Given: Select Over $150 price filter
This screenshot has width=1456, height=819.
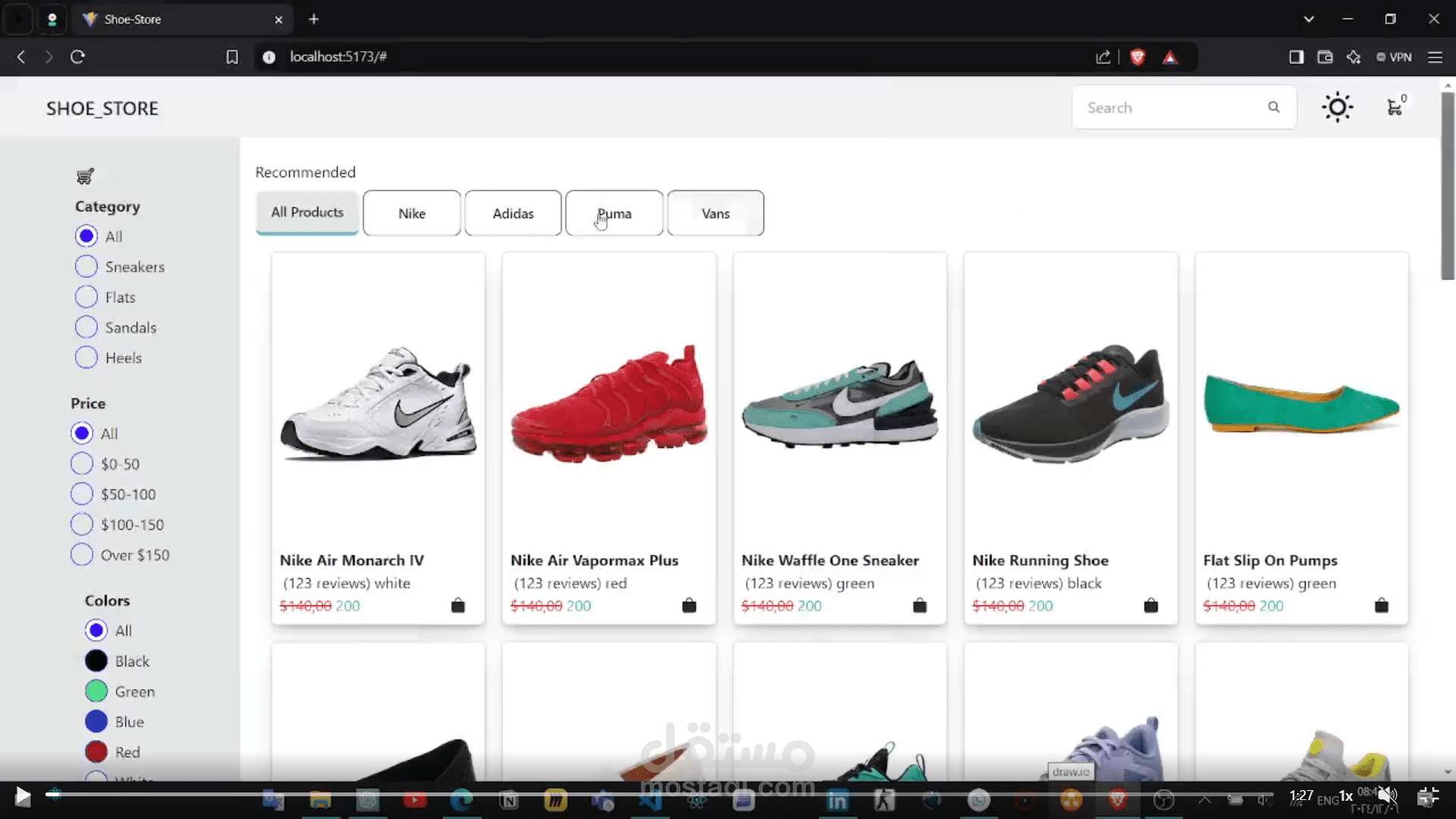Looking at the screenshot, I should pyautogui.click(x=82, y=554).
